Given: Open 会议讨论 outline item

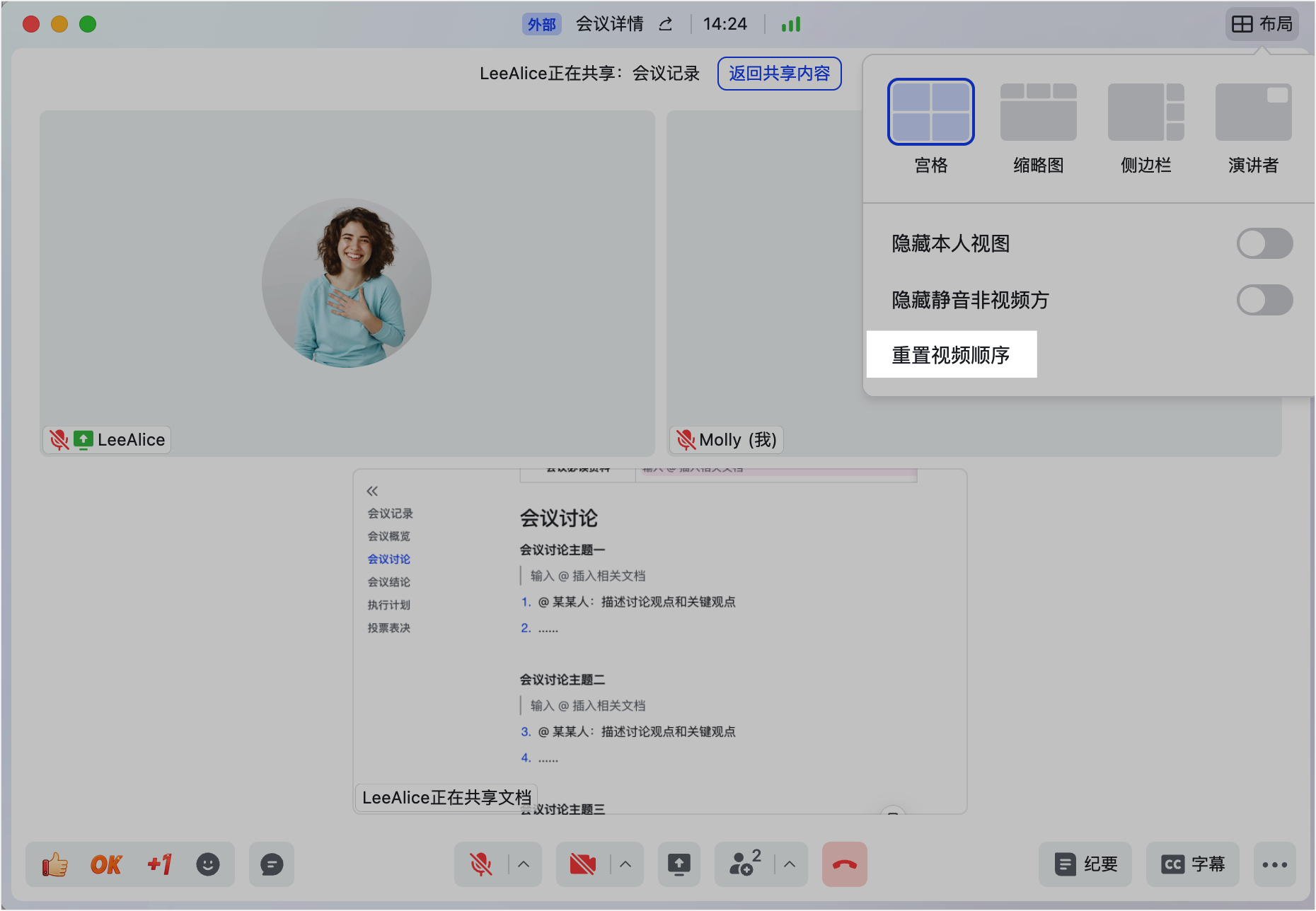Looking at the screenshot, I should tap(389, 559).
